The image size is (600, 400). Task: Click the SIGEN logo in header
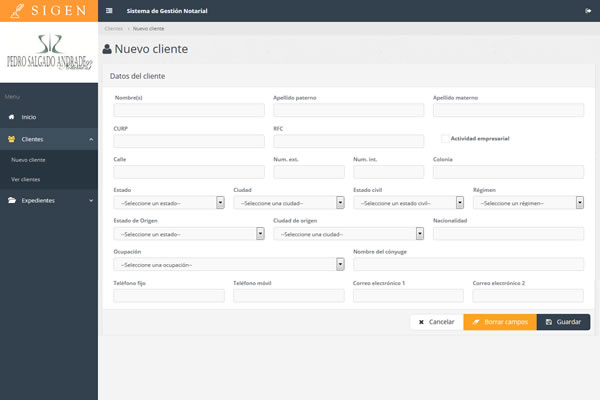tap(48, 11)
